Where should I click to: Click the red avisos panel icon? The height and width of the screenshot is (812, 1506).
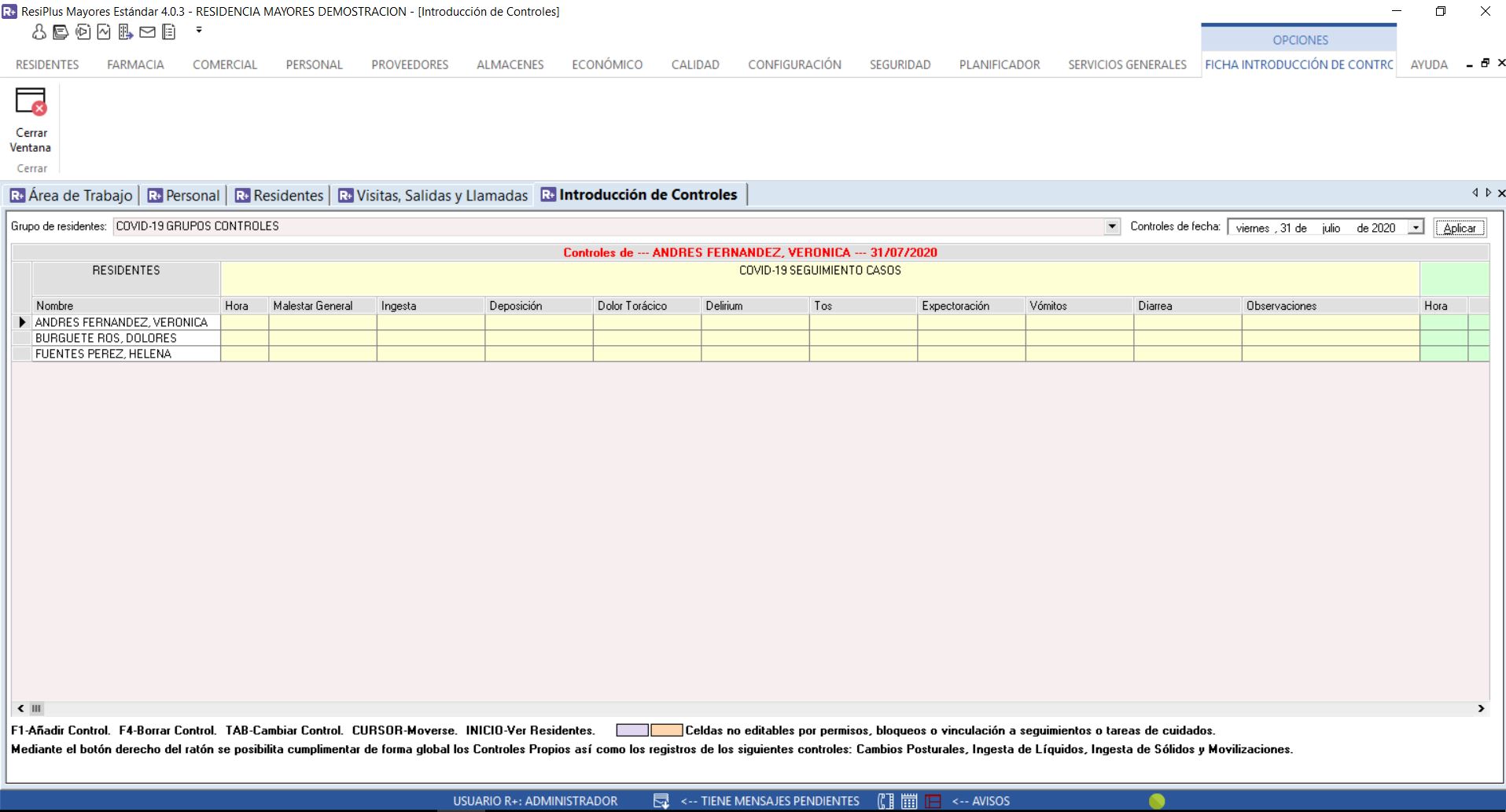coord(933,801)
